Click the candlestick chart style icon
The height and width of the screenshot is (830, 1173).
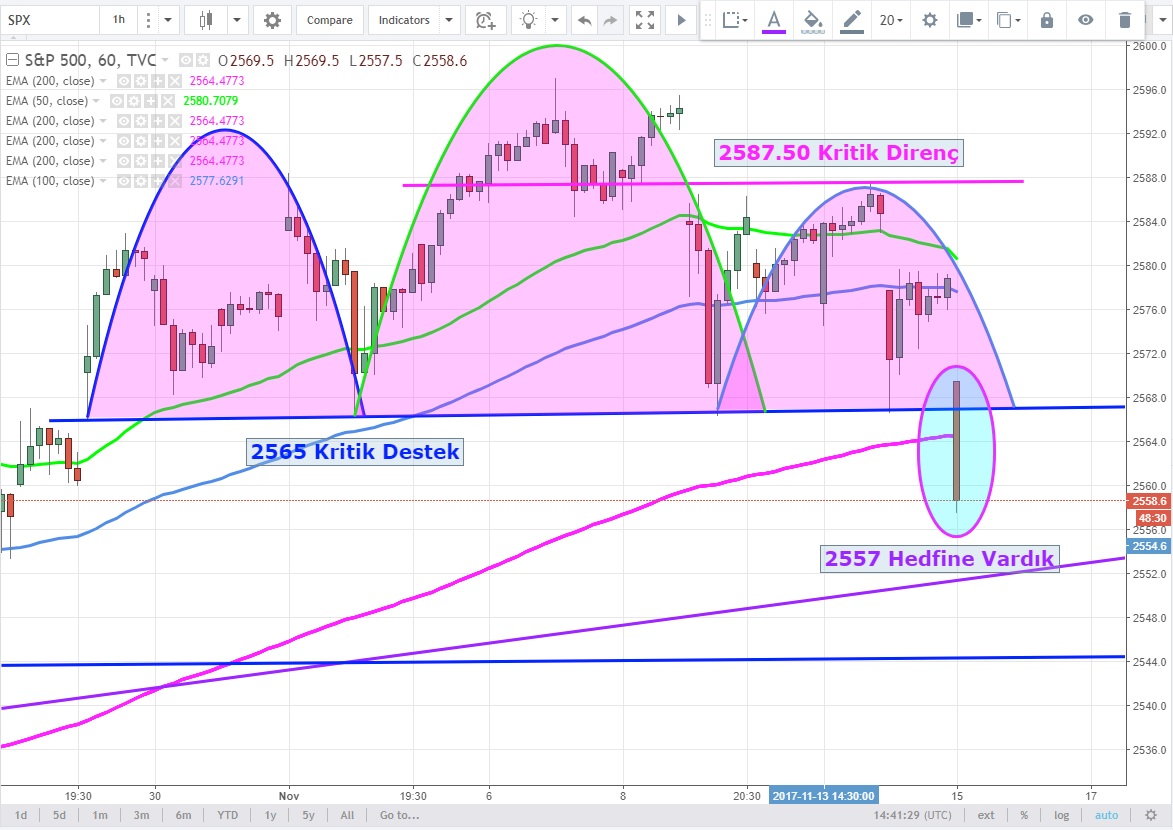[x=207, y=20]
